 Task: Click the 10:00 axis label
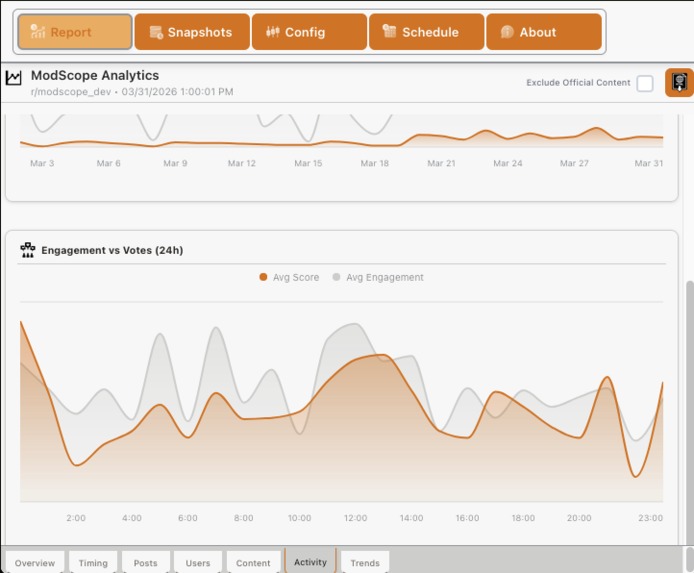coord(300,518)
